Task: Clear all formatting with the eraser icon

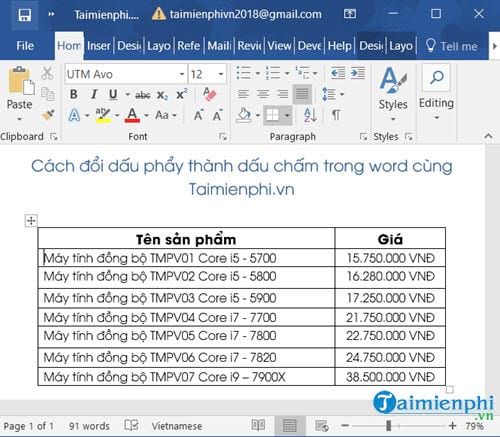Action: pyautogui.click(x=210, y=94)
